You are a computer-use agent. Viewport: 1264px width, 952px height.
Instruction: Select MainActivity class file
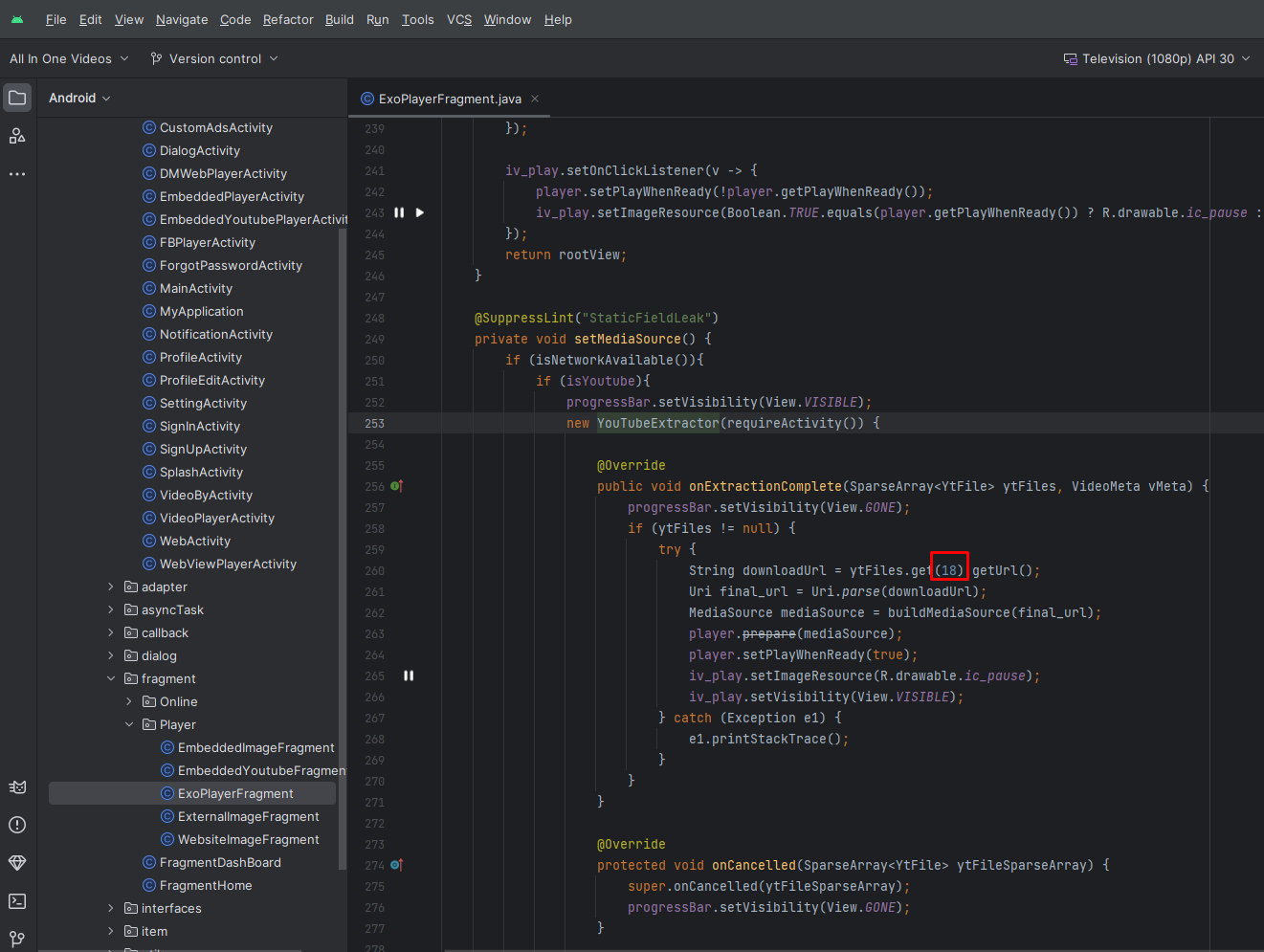196,288
